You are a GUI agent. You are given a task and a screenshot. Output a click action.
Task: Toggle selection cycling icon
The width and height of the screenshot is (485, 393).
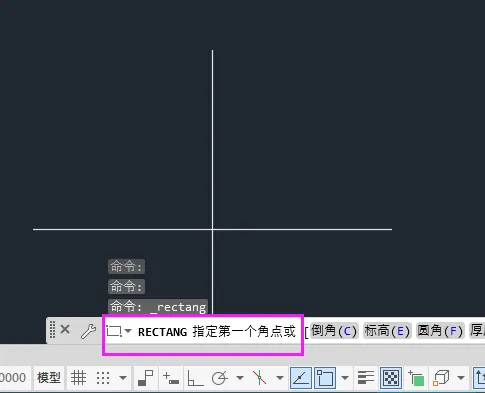coord(416,378)
